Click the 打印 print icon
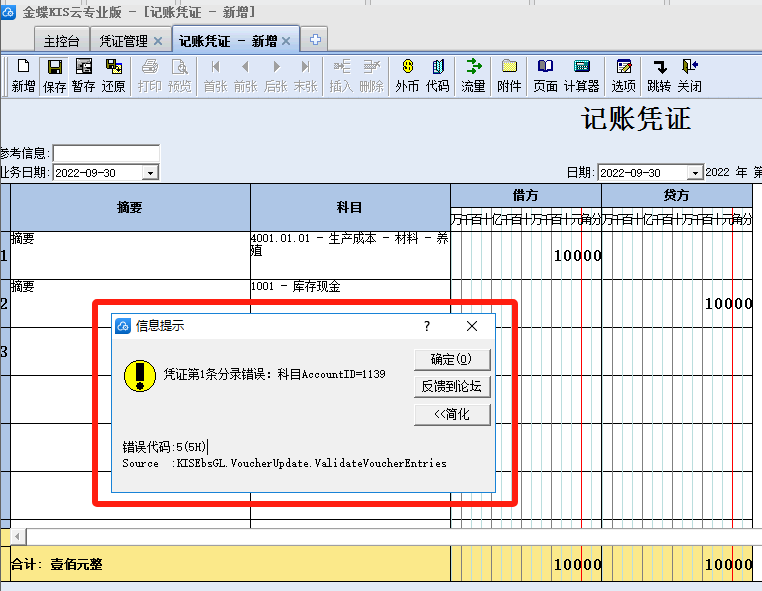762x591 pixels. (150, 76)
